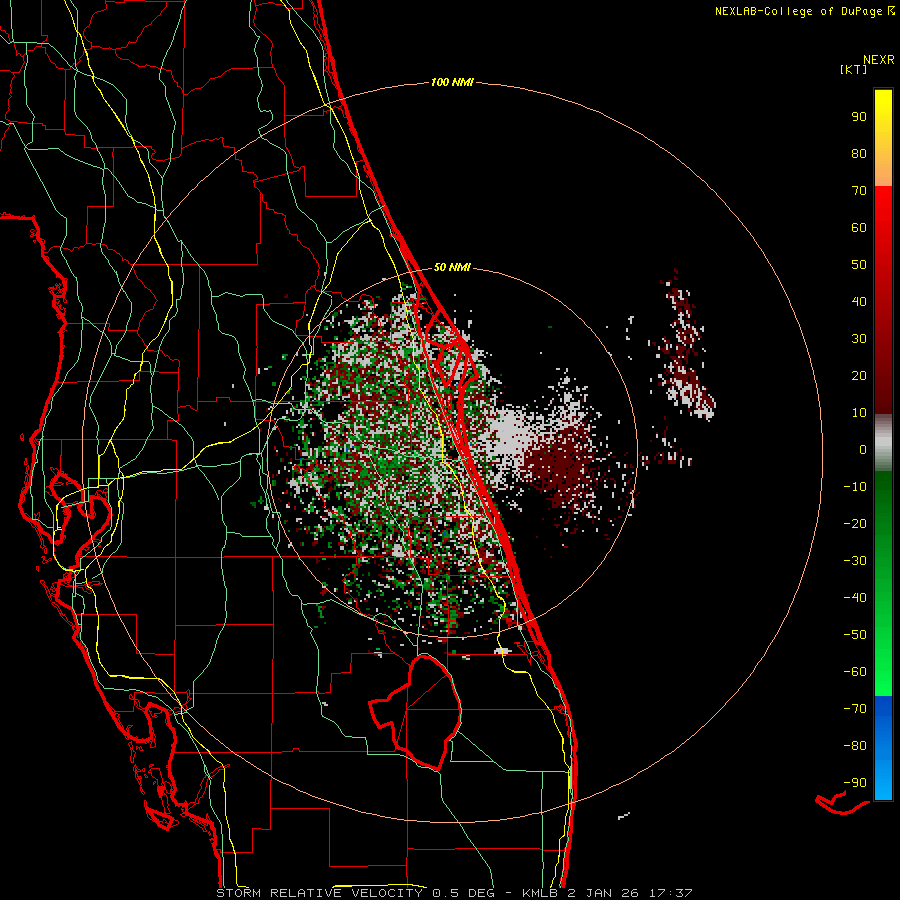
Task: Click the -20 value on velocity scale
Action: [855, 524]
